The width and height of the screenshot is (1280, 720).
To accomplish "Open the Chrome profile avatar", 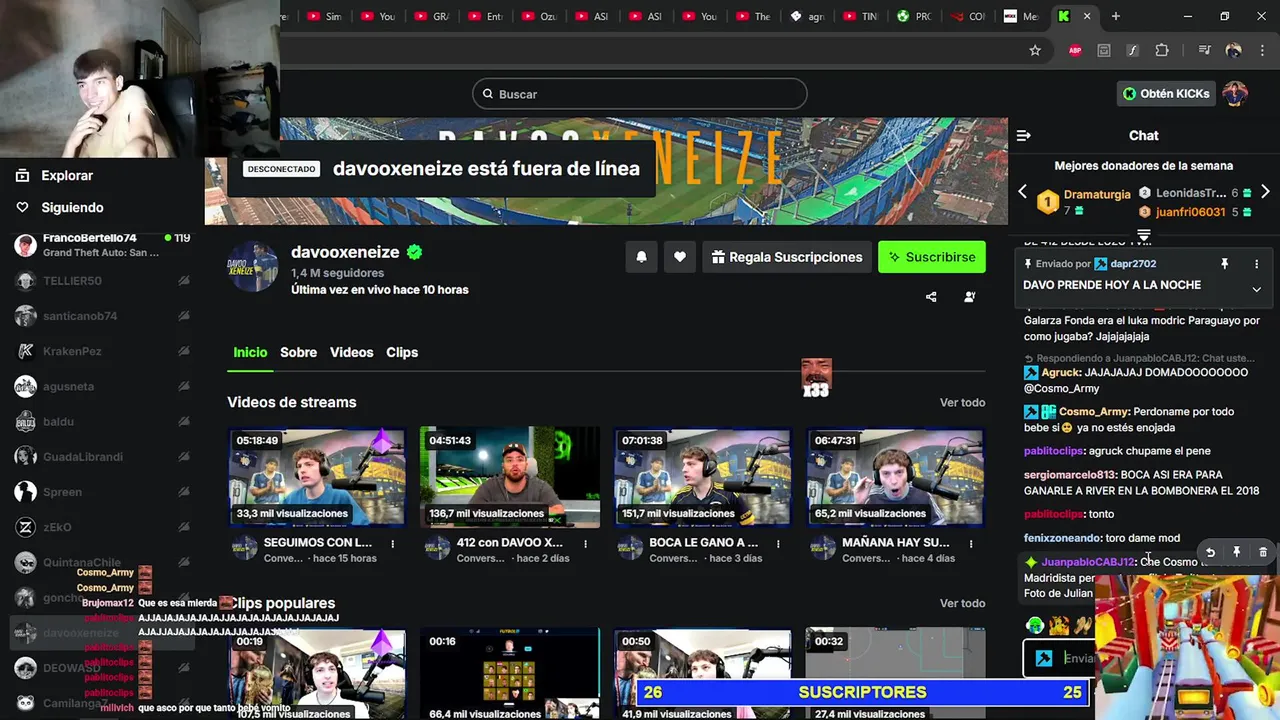I will coord(1234,50).
